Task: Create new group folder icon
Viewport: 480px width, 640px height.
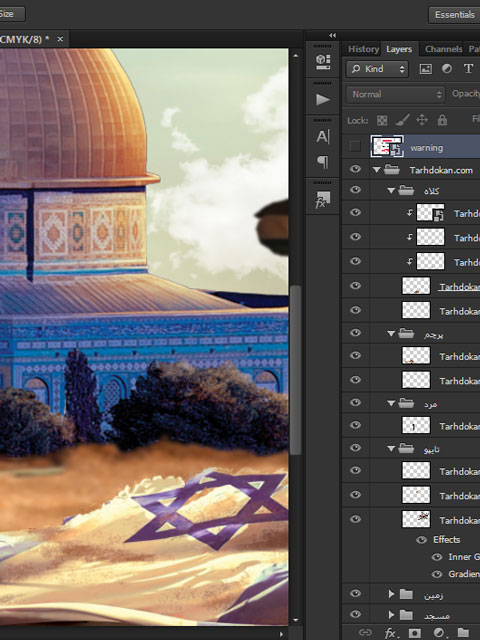Action: [463, 633]
